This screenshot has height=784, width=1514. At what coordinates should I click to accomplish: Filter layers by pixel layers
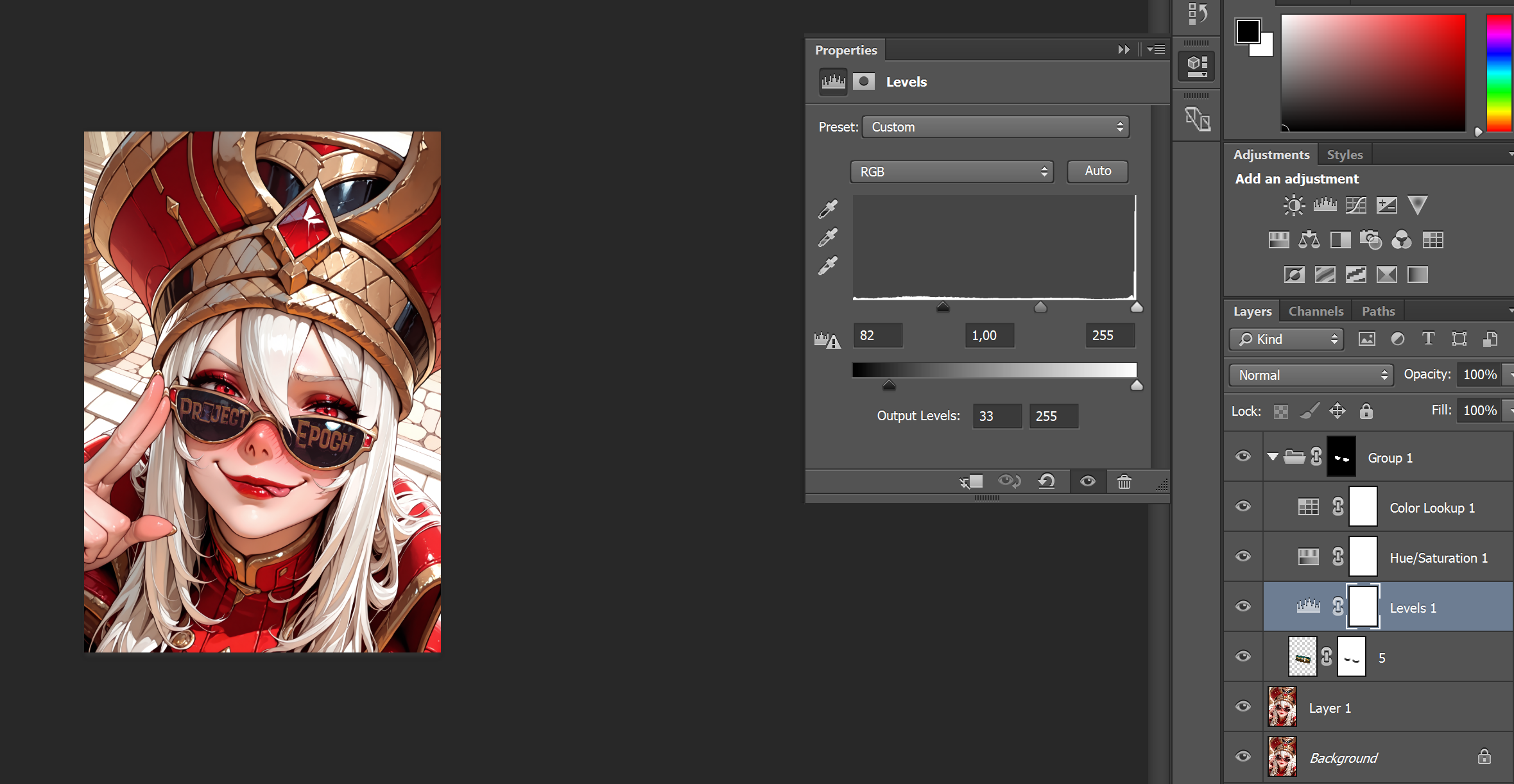pos(1367,339)
